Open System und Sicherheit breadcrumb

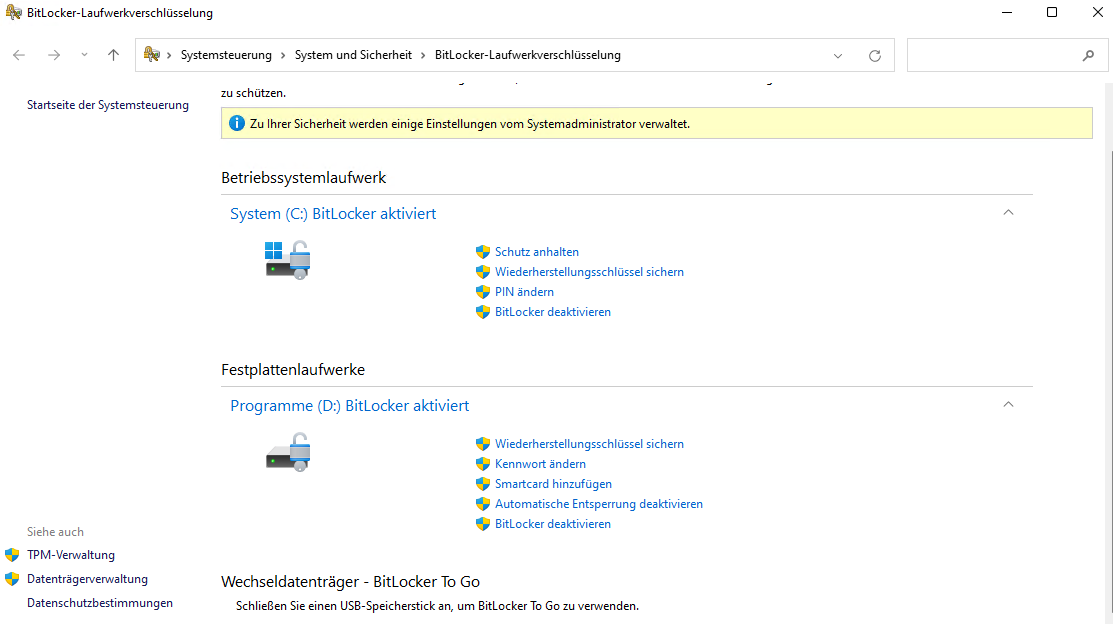[x=353, y=55]
